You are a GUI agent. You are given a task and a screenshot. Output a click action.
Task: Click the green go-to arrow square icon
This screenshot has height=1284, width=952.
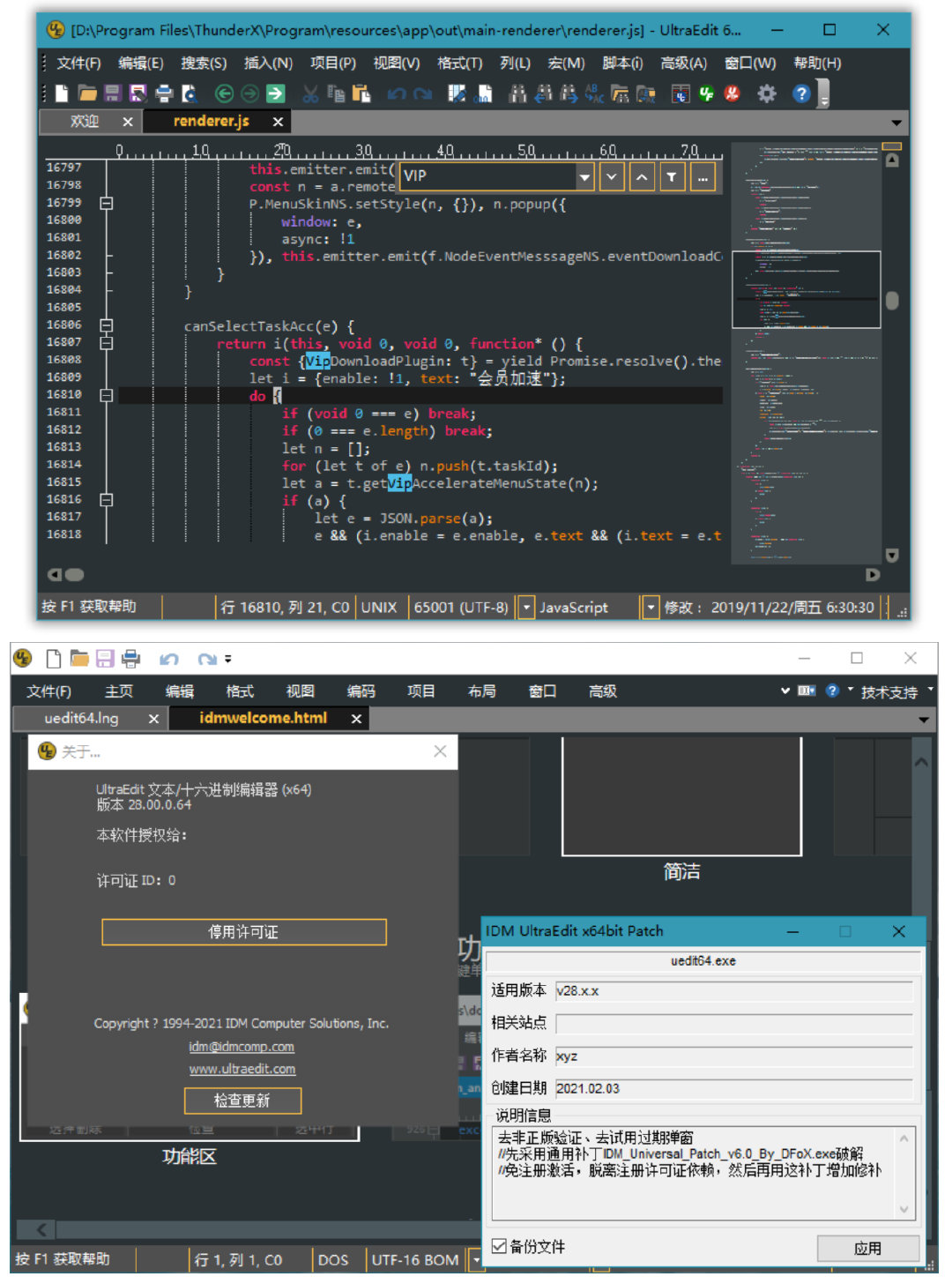276,93
